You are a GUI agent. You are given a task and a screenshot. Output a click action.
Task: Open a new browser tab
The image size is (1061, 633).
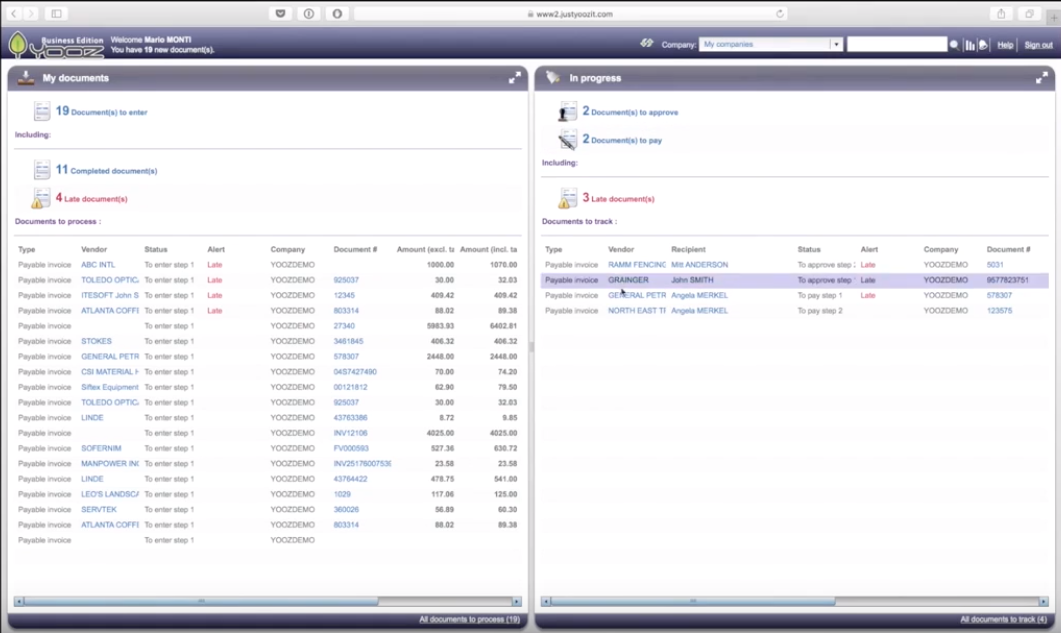(1054, 17)
